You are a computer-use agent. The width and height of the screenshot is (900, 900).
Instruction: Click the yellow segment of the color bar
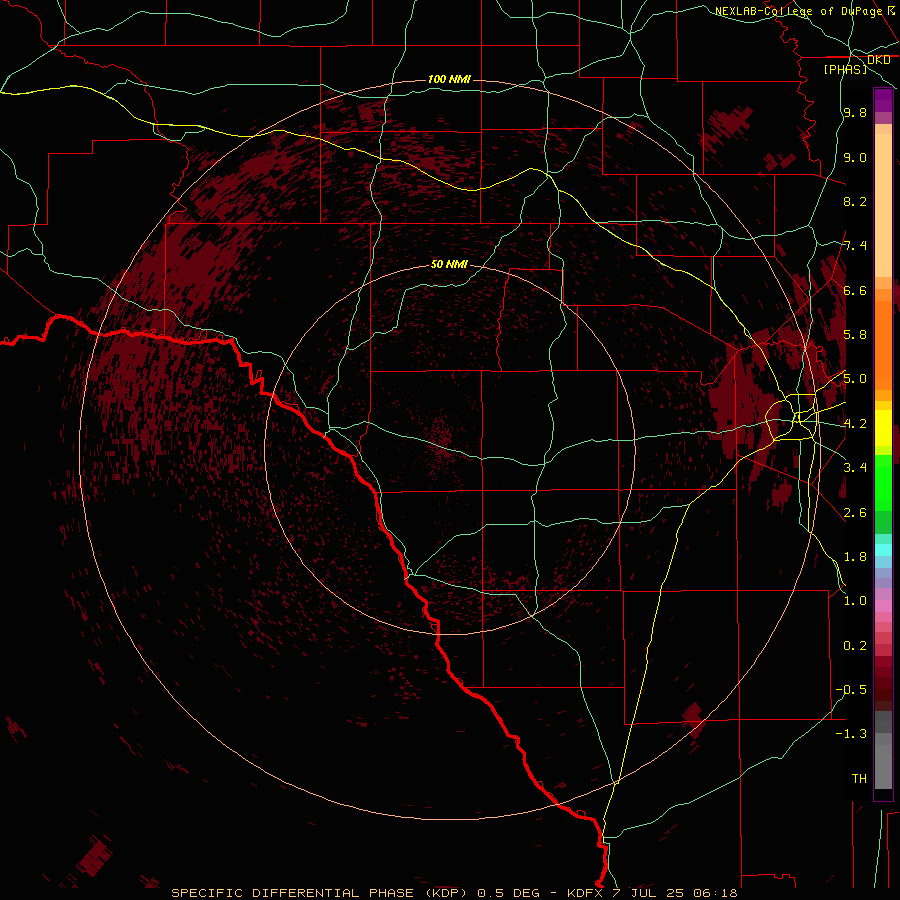click(x=883, y=428)
